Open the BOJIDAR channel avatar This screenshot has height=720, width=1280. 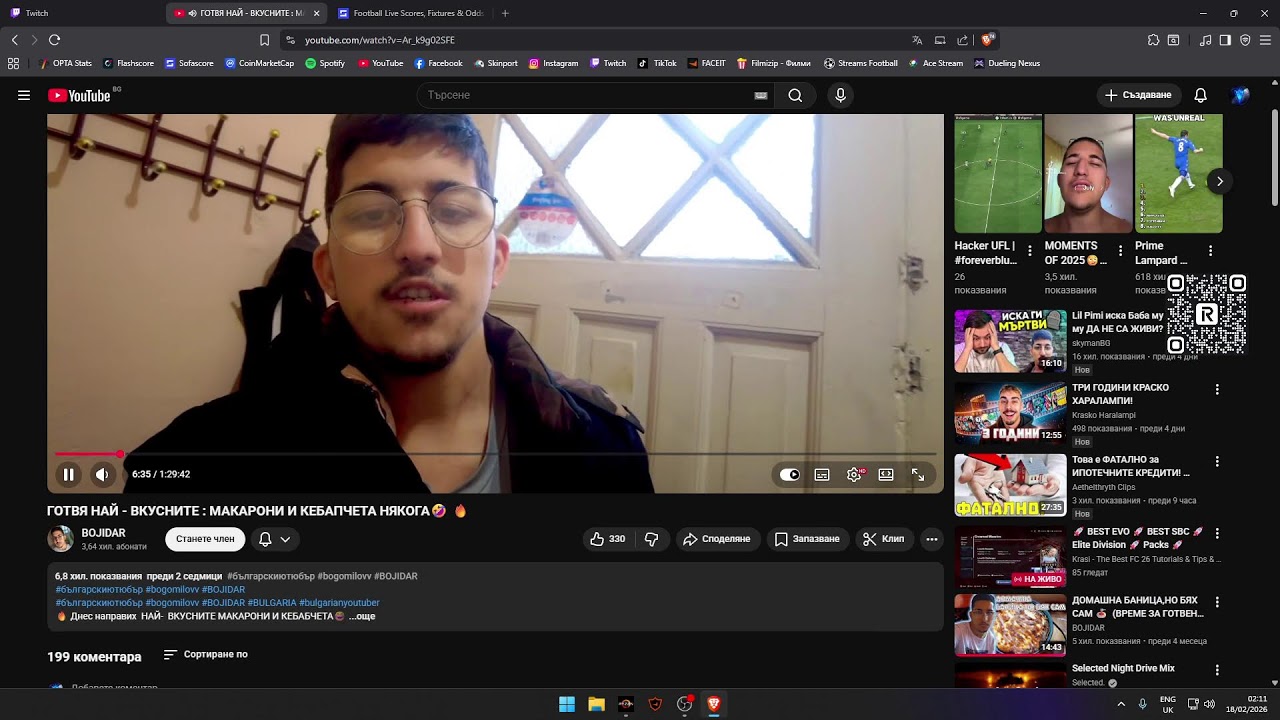61,539
